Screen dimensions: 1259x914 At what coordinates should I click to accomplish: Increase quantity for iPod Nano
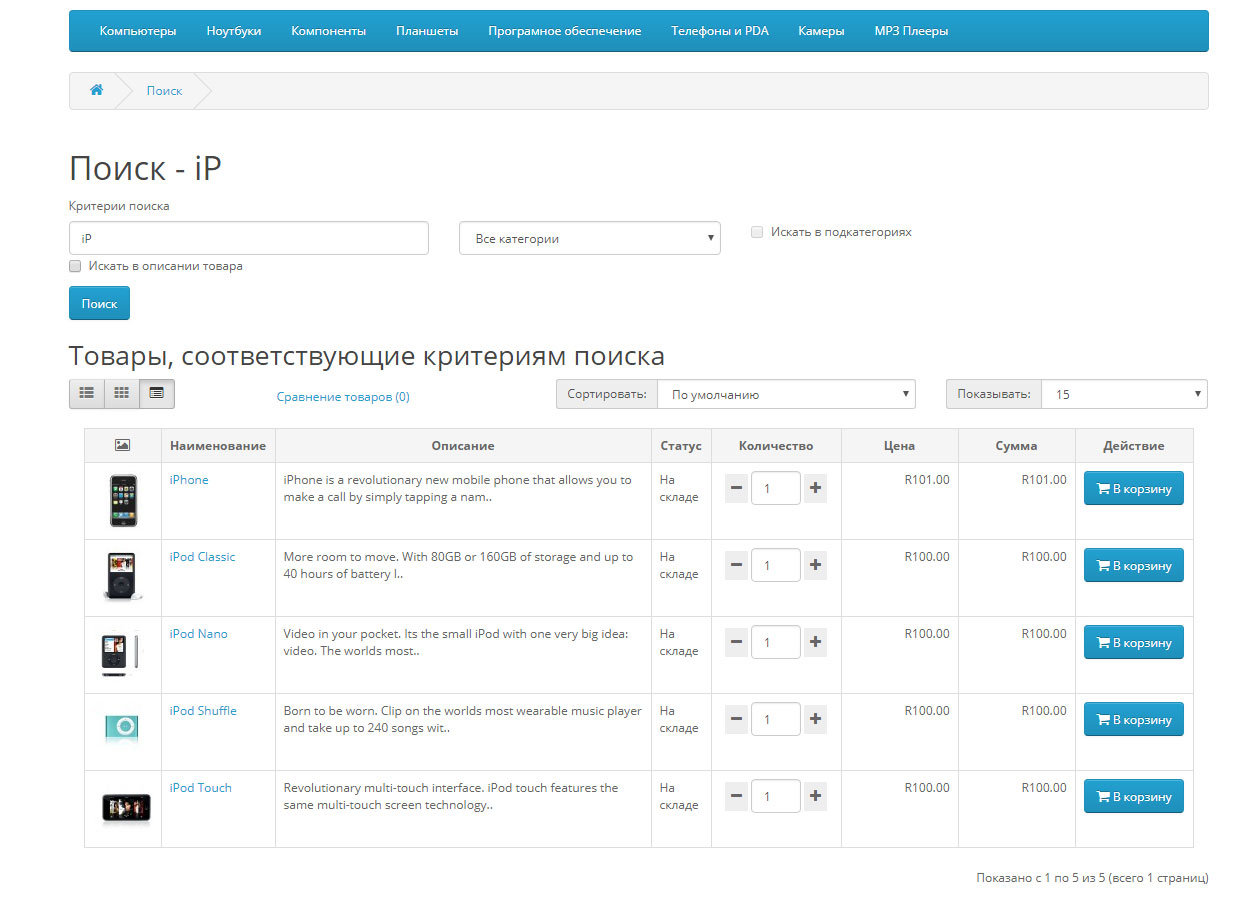tap(815, 642)
